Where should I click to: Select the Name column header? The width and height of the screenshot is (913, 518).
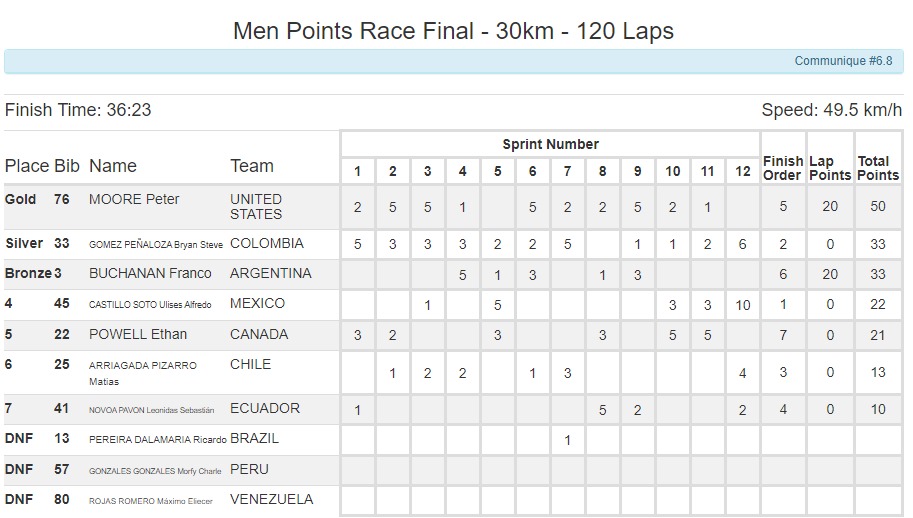click(x=113, y=166)
